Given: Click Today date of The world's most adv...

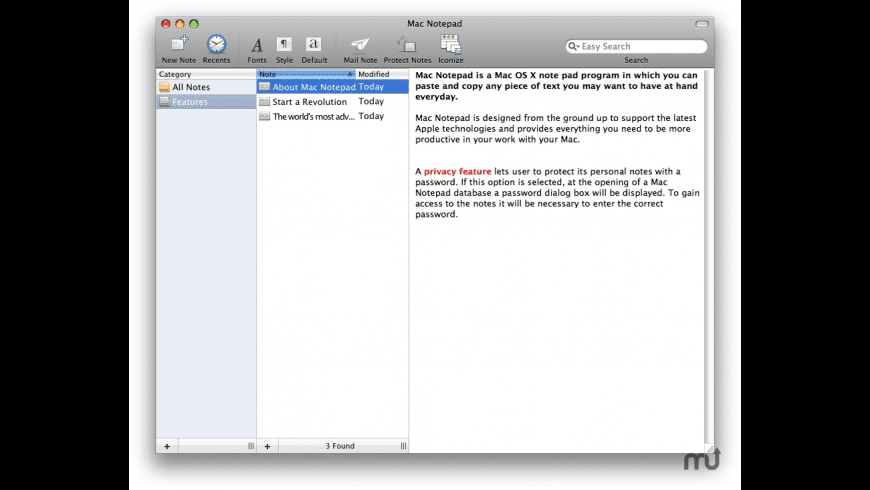Looking at the screenshot, I should click(x=371, y=116).
